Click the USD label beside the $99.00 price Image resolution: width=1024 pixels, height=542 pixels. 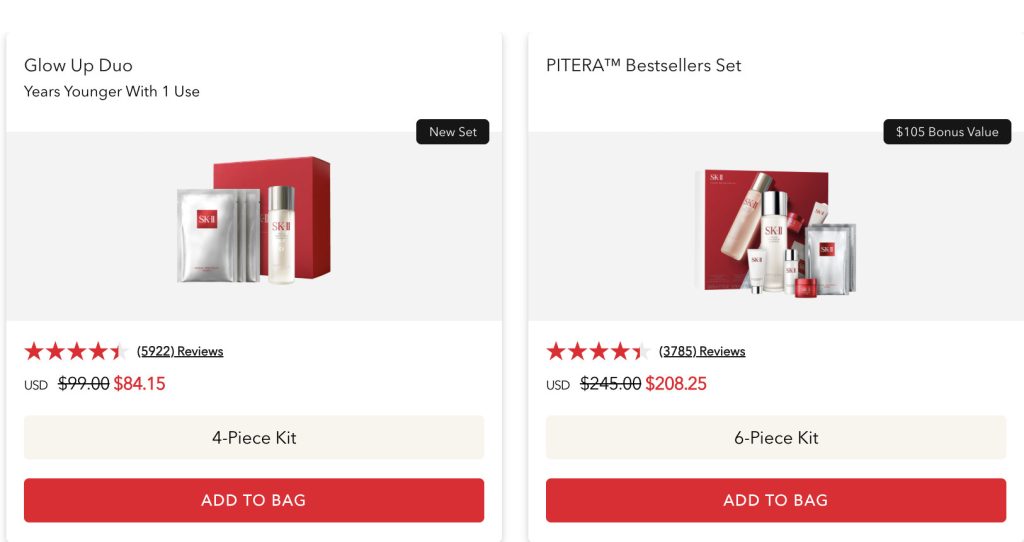[36, 385]
